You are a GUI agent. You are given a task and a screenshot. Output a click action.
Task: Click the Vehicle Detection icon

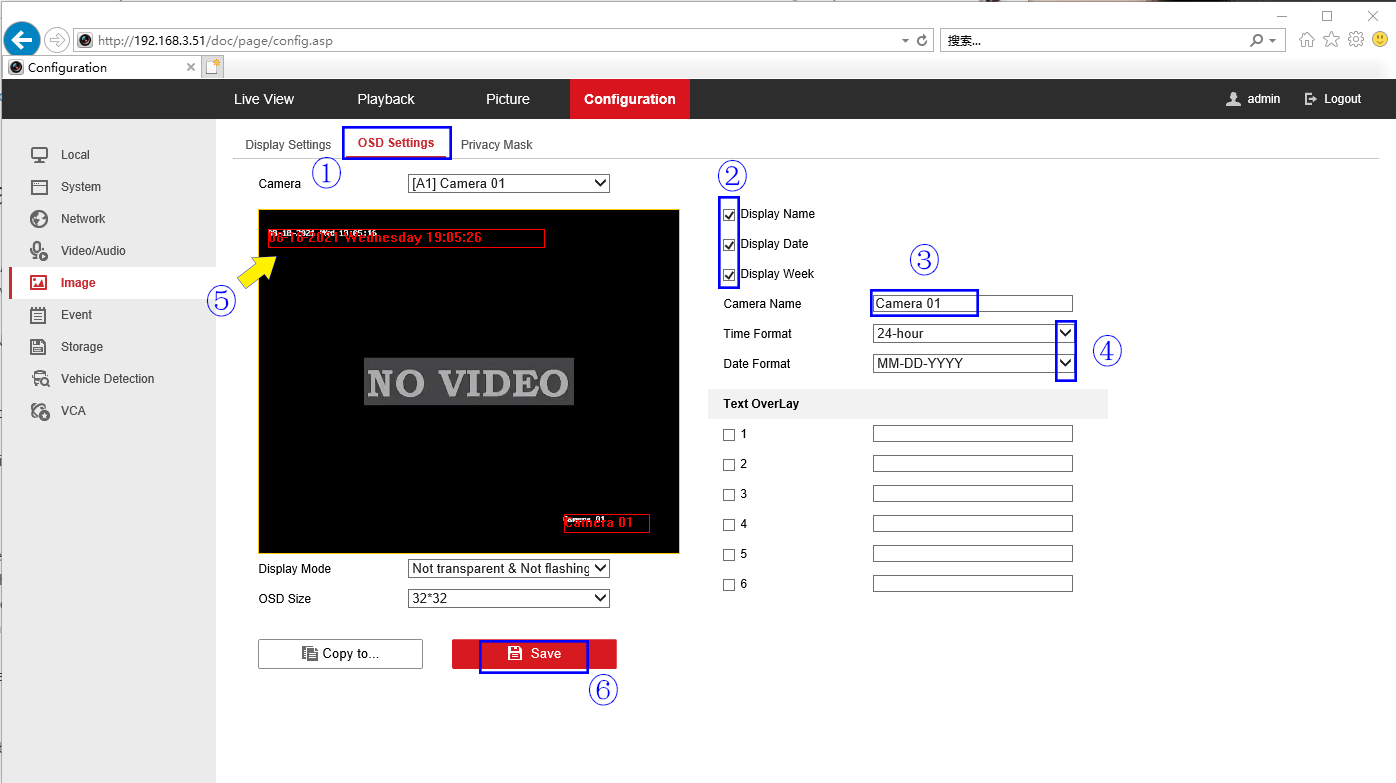point(40,379)
